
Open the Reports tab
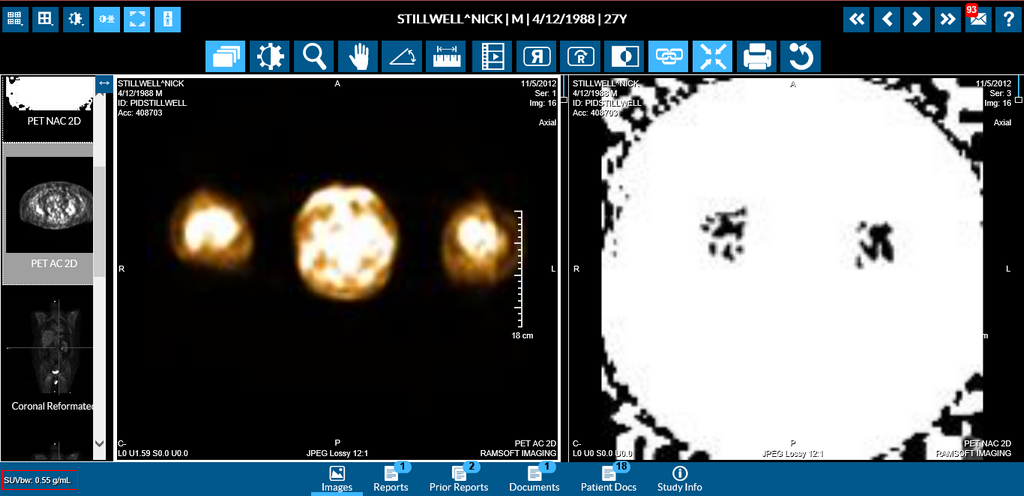tap(390, 478)
